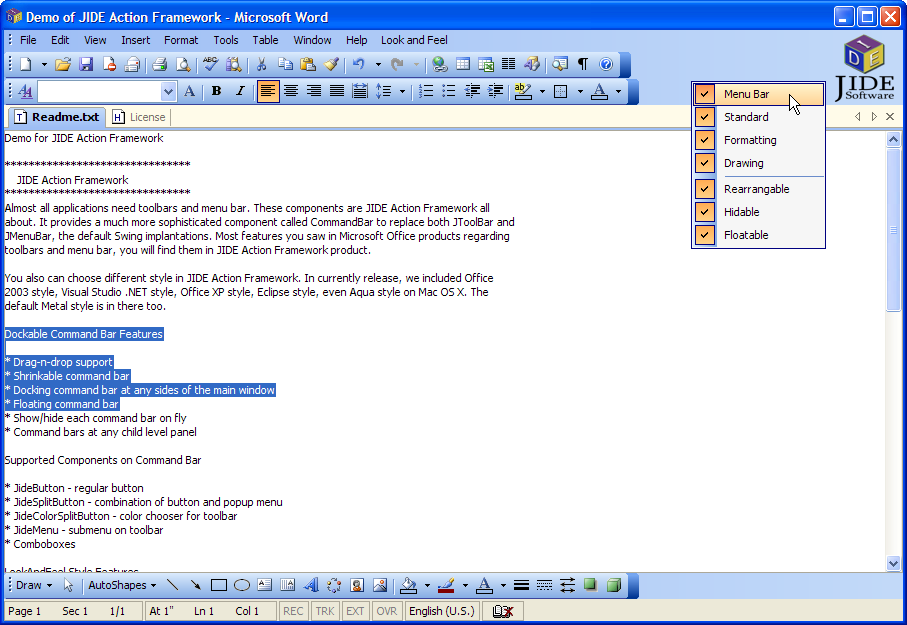Select the Line drawing tool
907x625 pixels.
point(172,585)
